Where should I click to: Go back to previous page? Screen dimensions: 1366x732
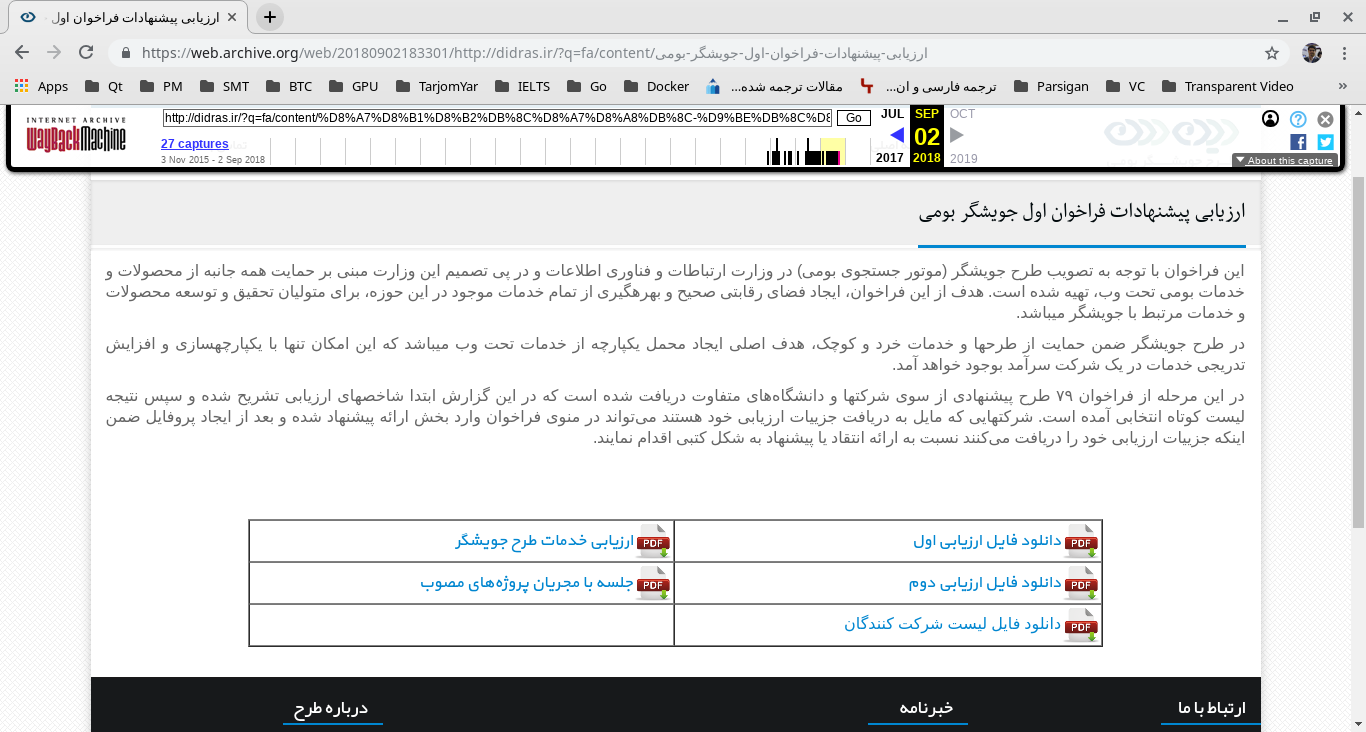22,53
